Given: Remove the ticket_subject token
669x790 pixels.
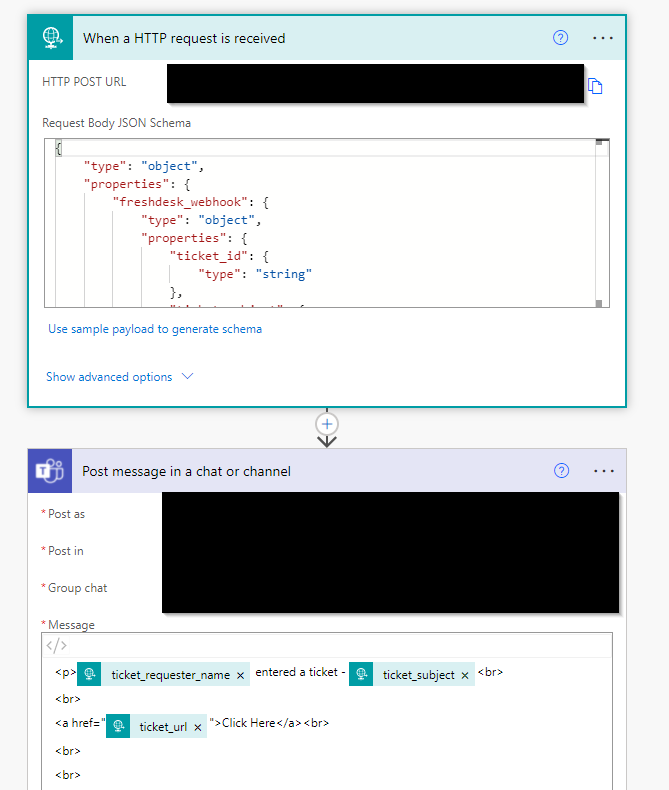Looking at the screenshot, I should point(465,676).
